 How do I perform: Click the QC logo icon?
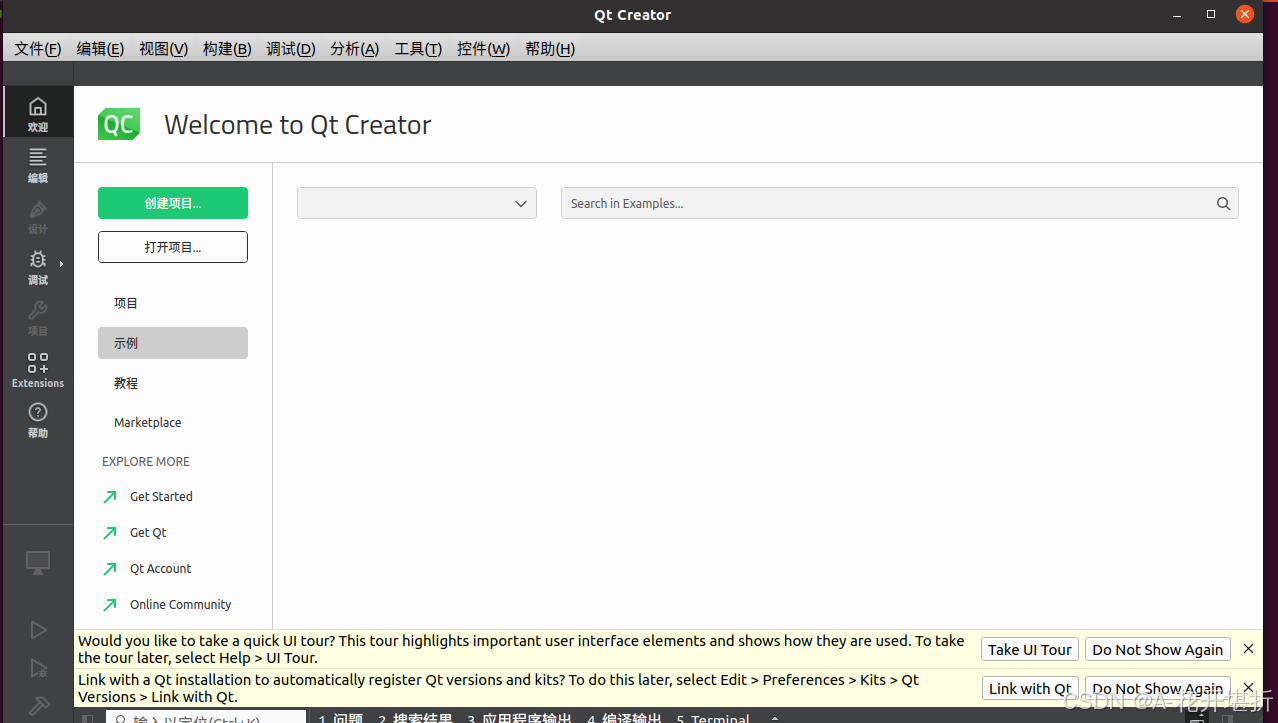coord(119,124)
